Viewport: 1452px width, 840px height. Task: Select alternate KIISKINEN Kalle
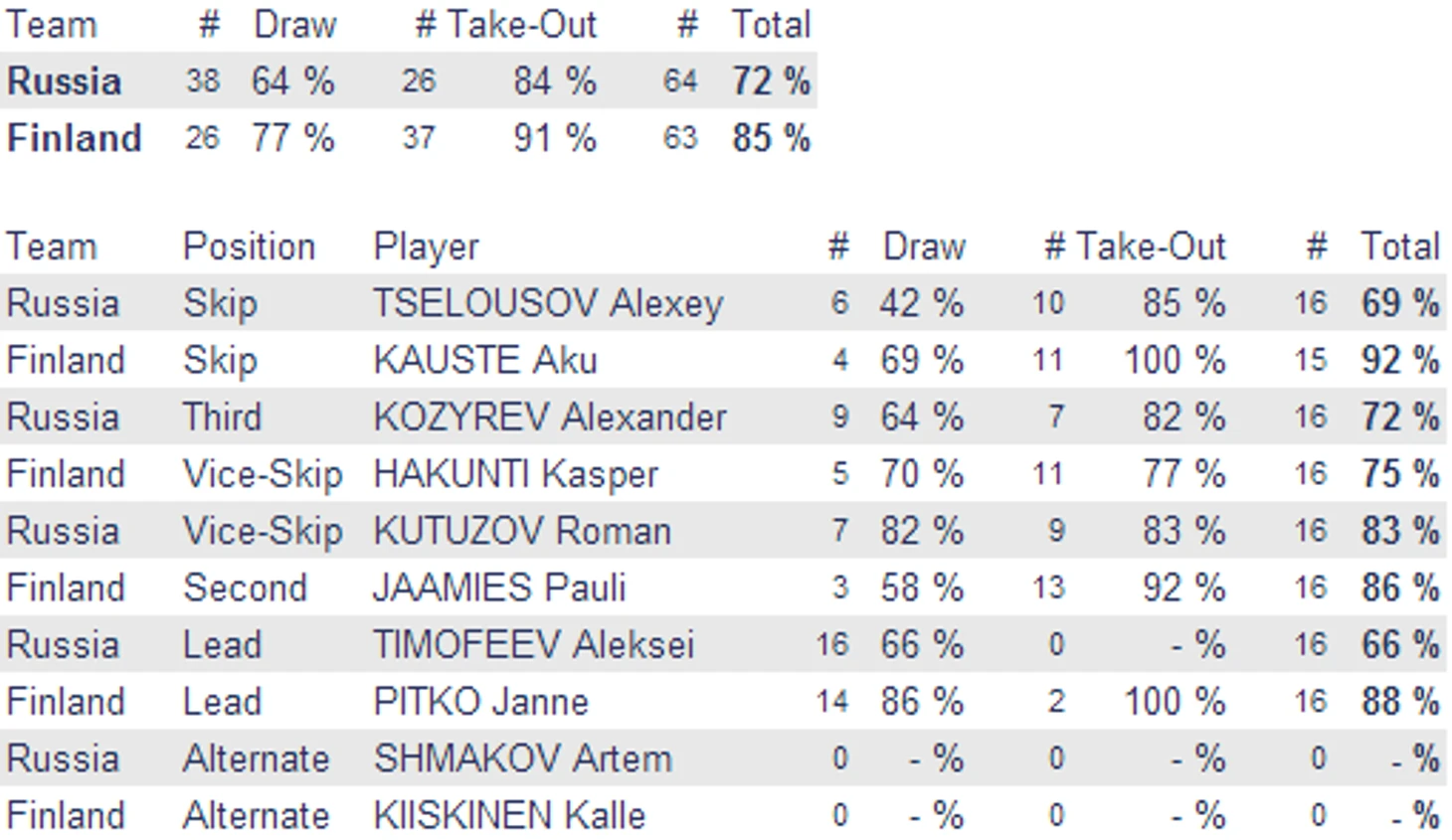tap(509, 815)
